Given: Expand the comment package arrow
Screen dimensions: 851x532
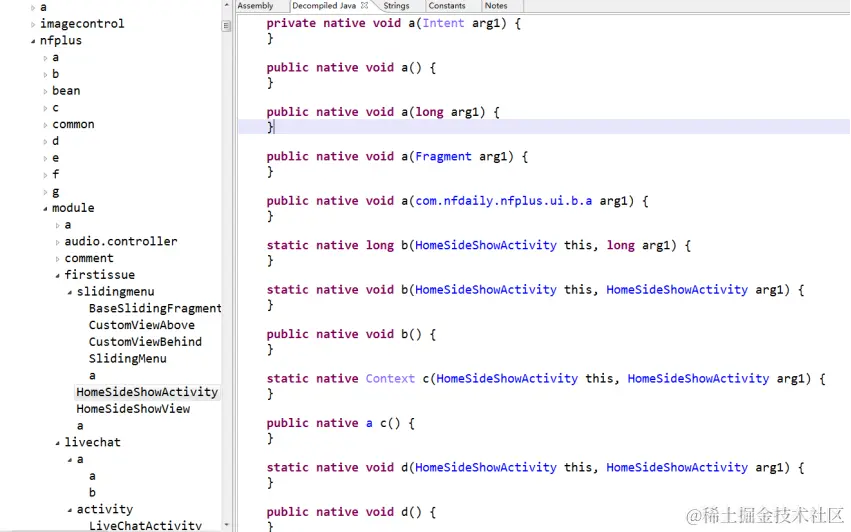Looking at the screenshot, I should point(58,259).
